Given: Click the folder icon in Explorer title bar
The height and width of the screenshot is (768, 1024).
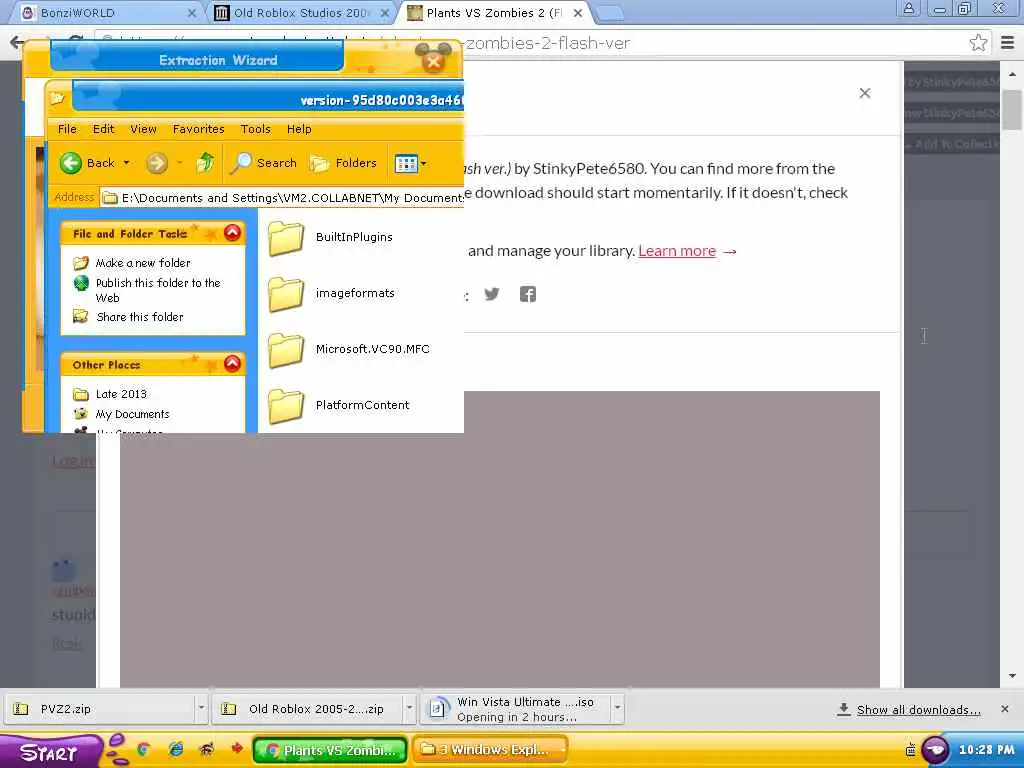Looking at the screenshot, I should [x=57, y=98].
